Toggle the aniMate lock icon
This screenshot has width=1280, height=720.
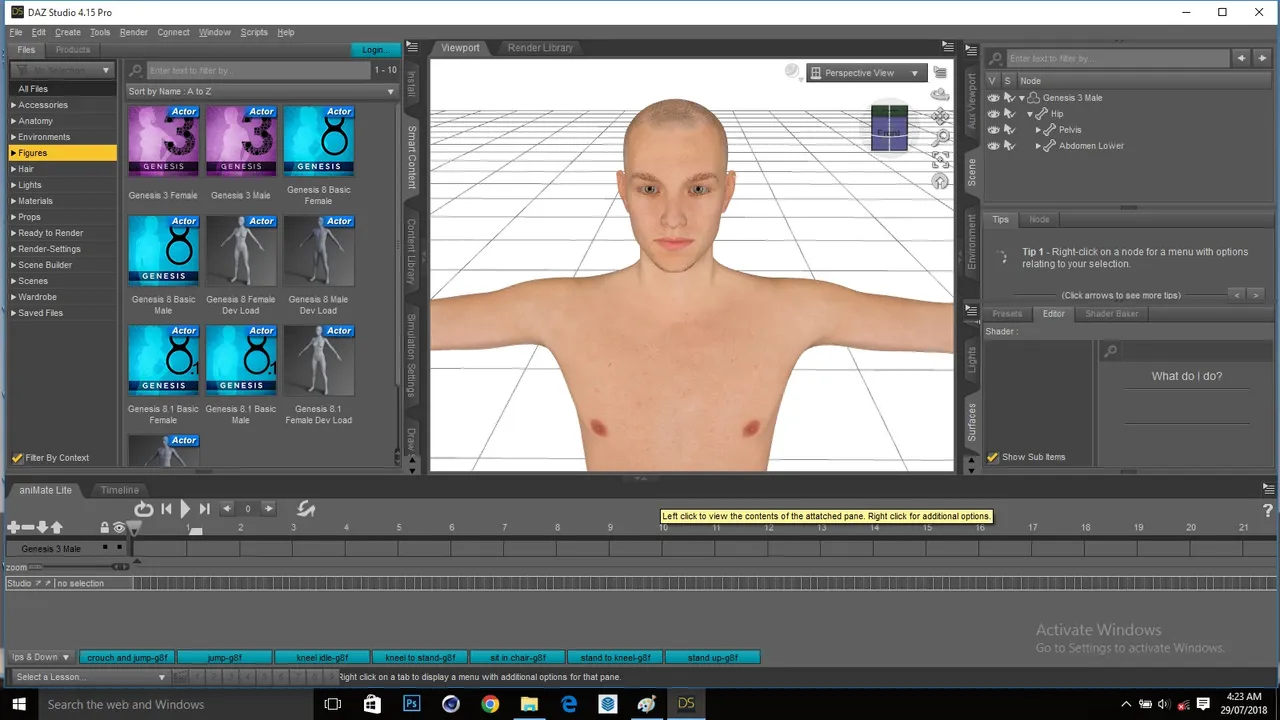(104, 527)
